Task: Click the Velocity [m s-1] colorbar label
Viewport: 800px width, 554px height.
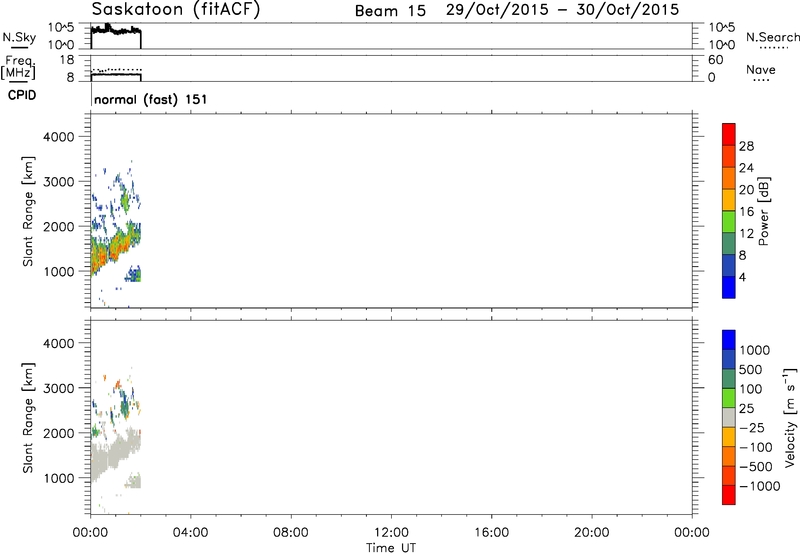Action: [790, 417]
